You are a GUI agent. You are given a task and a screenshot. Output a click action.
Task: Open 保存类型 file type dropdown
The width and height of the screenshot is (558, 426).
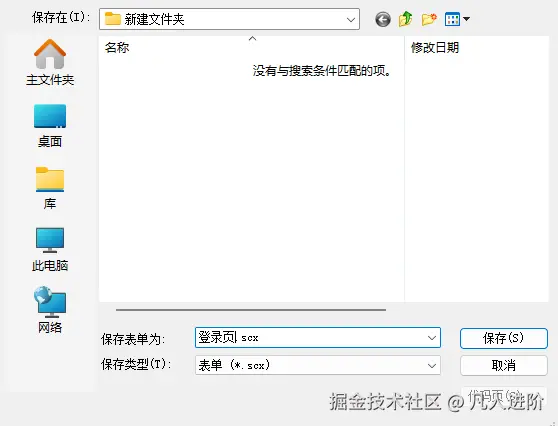(318, 365)
